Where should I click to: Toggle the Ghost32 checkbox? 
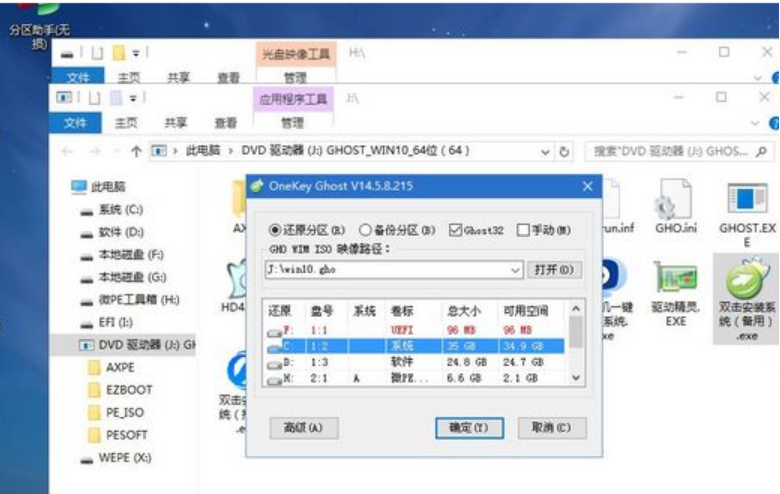click(455, 229)
